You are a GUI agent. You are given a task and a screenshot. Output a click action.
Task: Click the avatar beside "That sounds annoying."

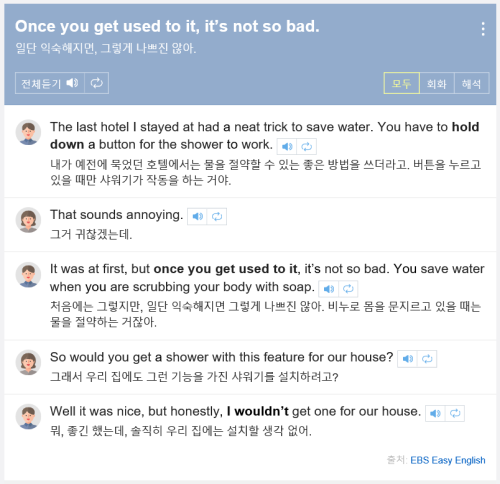pyautogui.click(x=28, y=220)
